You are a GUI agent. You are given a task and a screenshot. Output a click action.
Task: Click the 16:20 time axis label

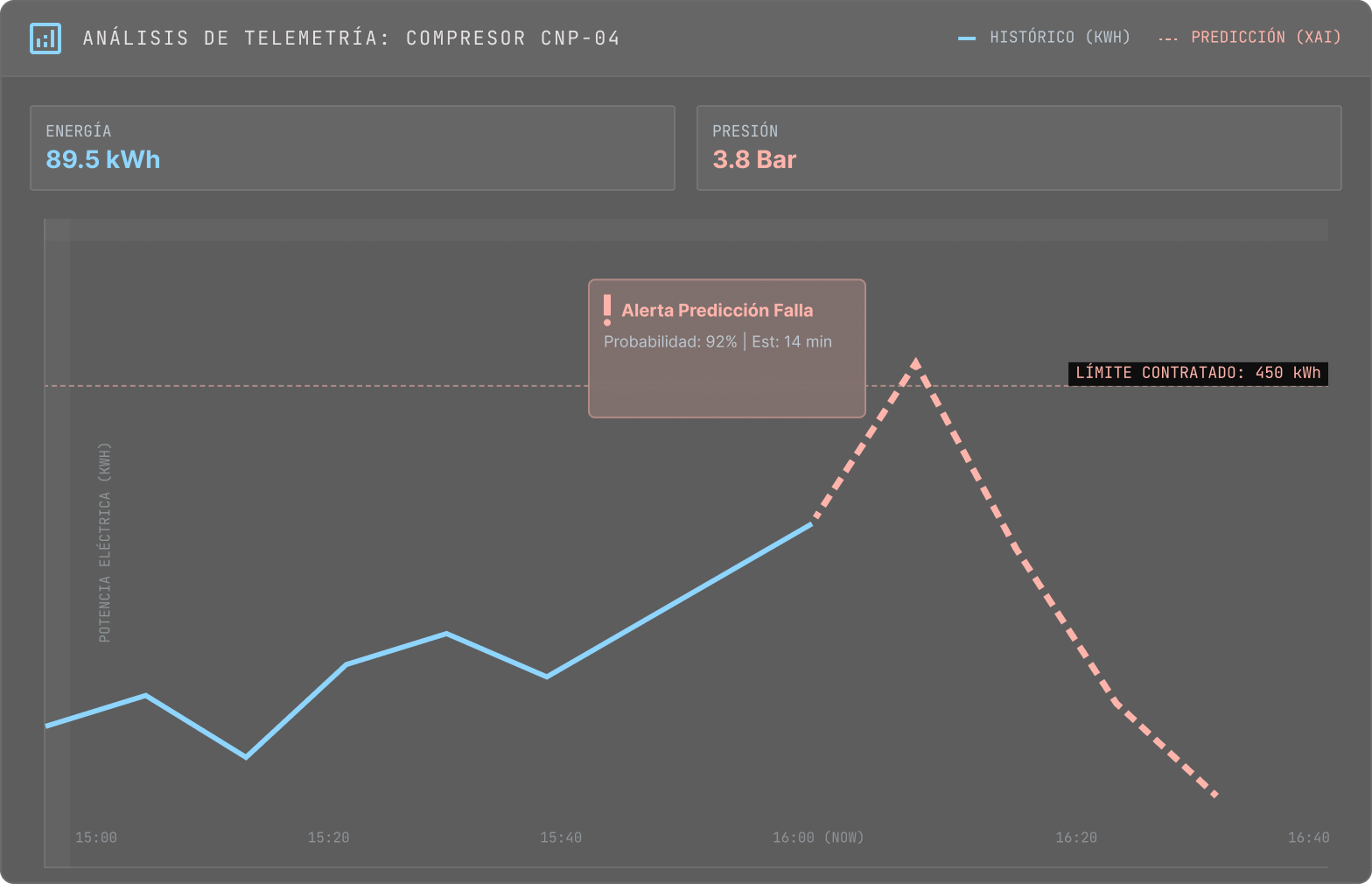coord(1076,838)
